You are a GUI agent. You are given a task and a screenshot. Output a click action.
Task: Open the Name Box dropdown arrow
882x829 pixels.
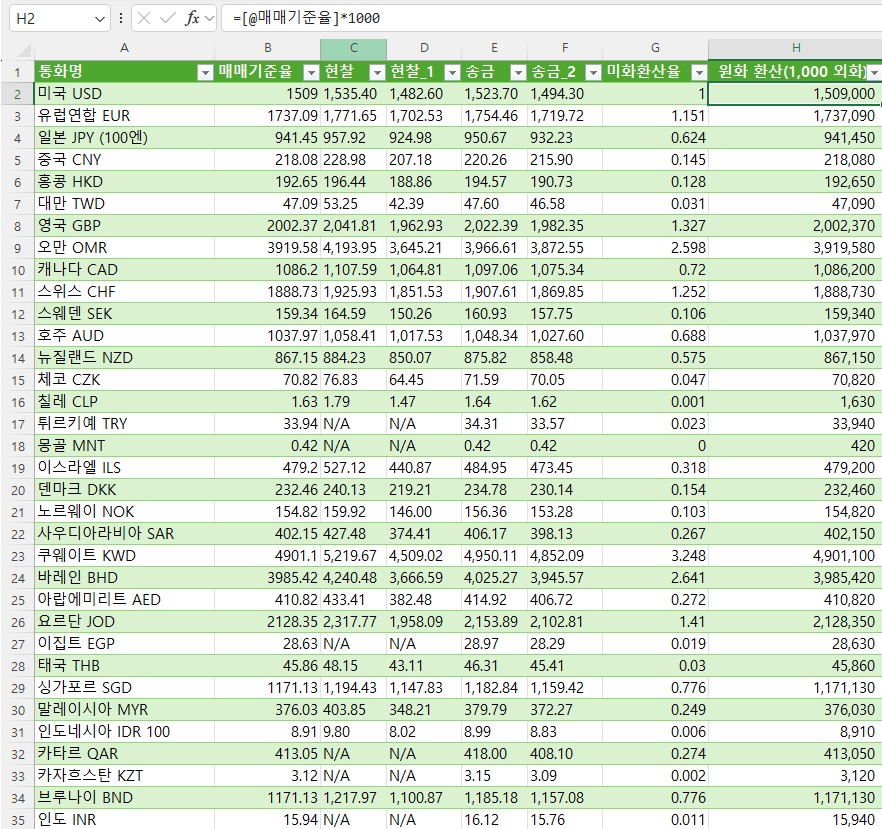pos(98,17)
